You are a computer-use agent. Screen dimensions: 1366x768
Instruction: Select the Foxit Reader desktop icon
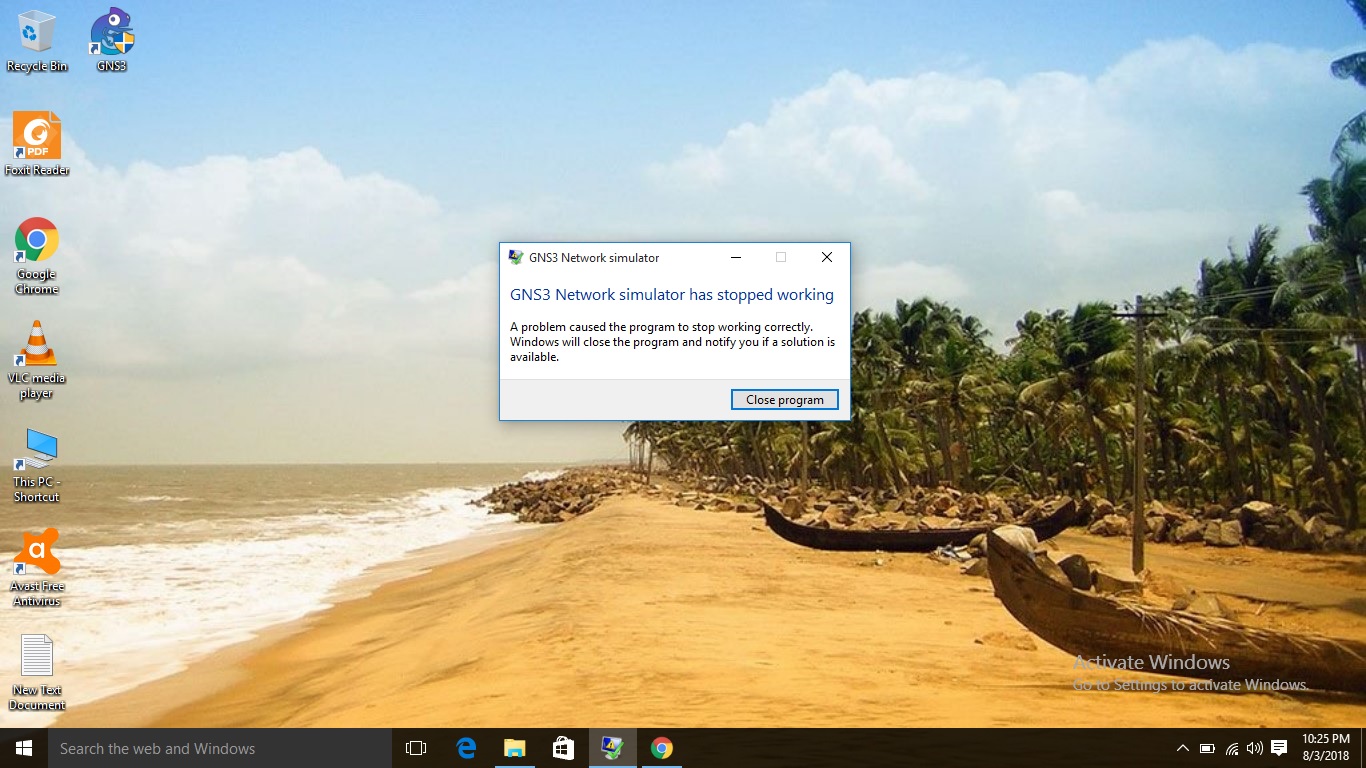click(37, 144)
